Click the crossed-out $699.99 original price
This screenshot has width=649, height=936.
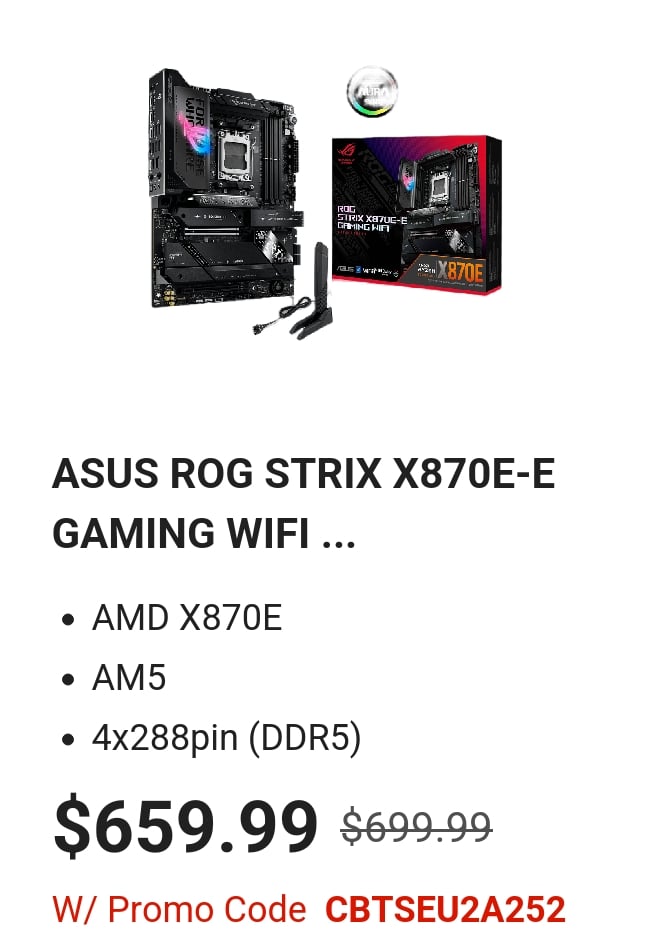click(x=416, y=827)
